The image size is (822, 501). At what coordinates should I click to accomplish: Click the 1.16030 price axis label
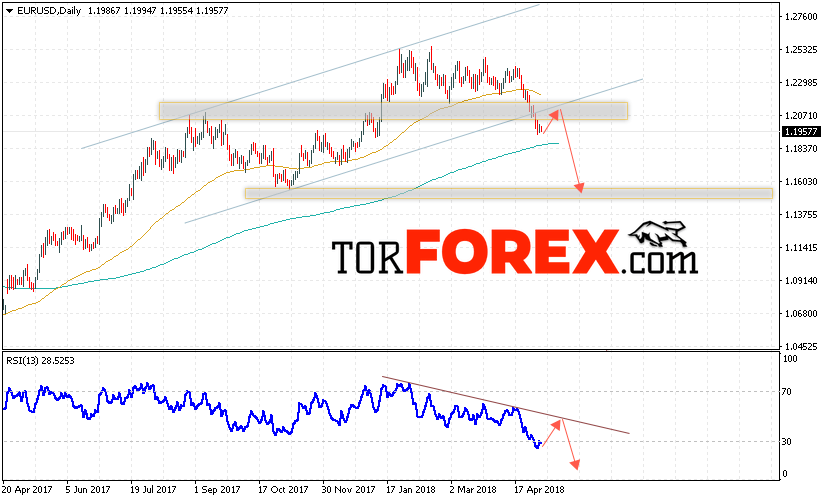801,182
